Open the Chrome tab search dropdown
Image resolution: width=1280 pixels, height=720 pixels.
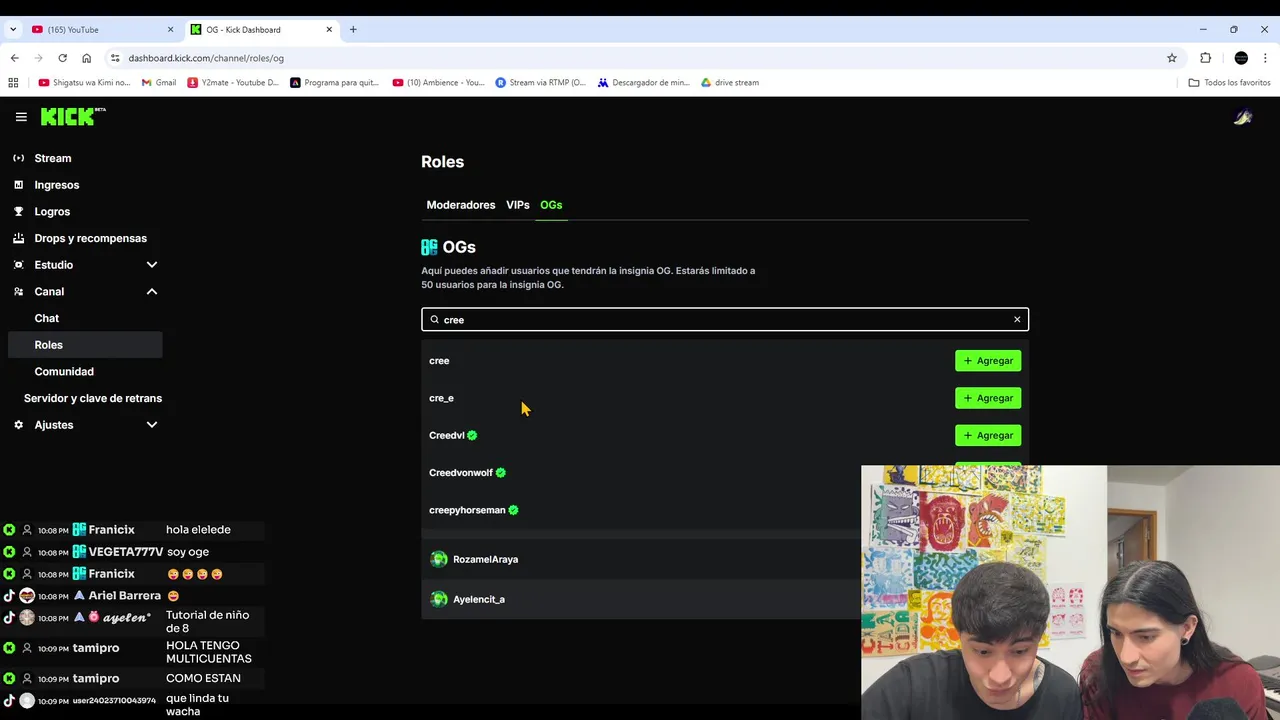pyautogui.click(x=14, y=30)
